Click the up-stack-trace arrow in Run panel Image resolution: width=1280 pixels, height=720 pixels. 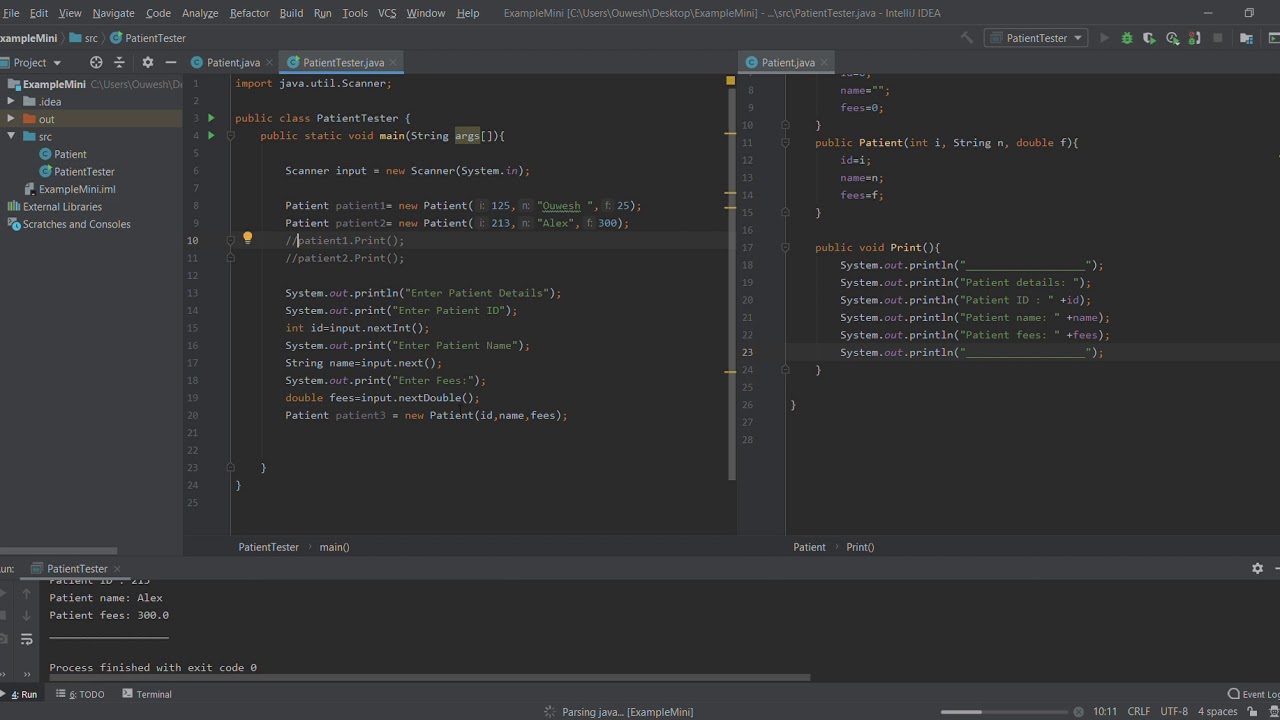(x=27, y=593)
